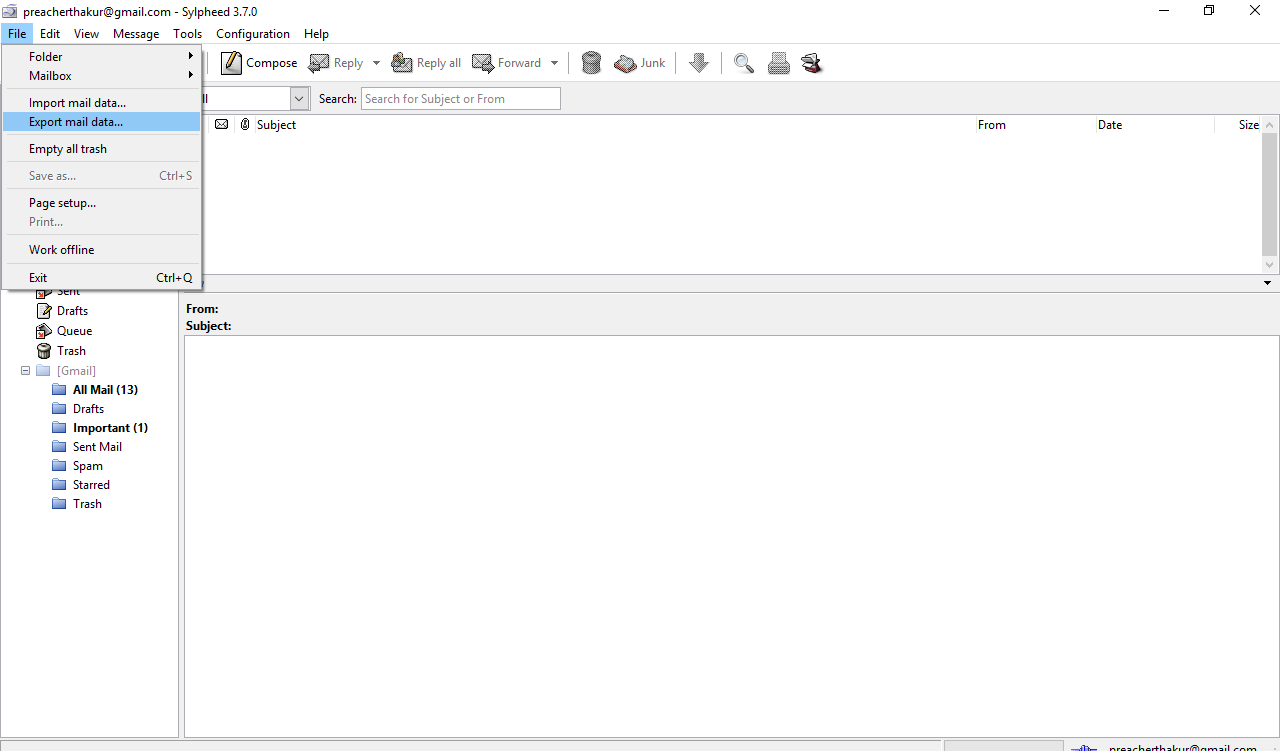Click the printer toolbar icon
Screen dimensions: 1280x751
point(779,63)
